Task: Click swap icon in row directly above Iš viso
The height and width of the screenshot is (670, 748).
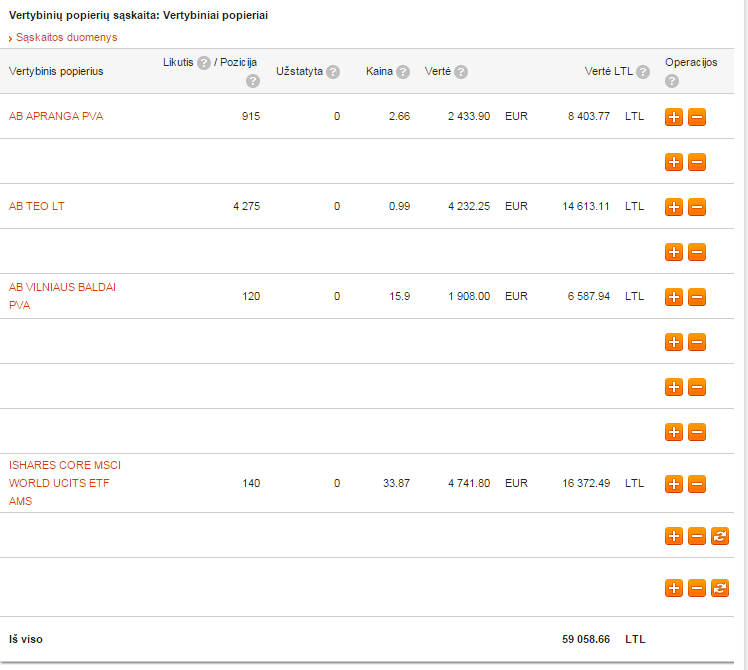Action: tap(720, 588)
